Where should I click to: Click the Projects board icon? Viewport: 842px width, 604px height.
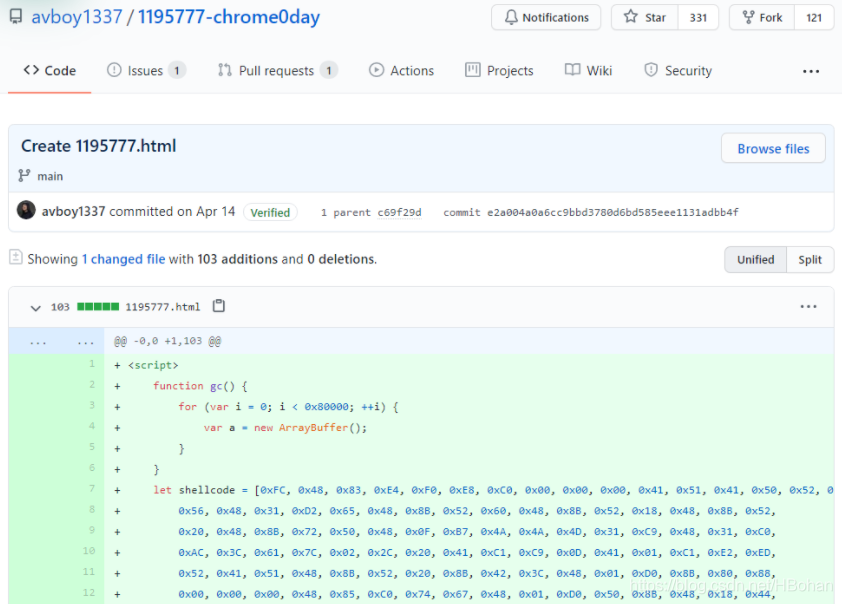[x=473, y=70]
